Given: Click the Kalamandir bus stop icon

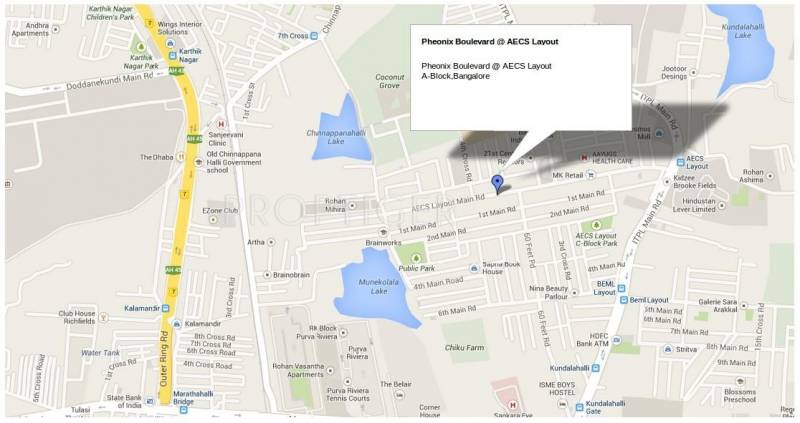Looking at the screenshot, I should point(165,308).
